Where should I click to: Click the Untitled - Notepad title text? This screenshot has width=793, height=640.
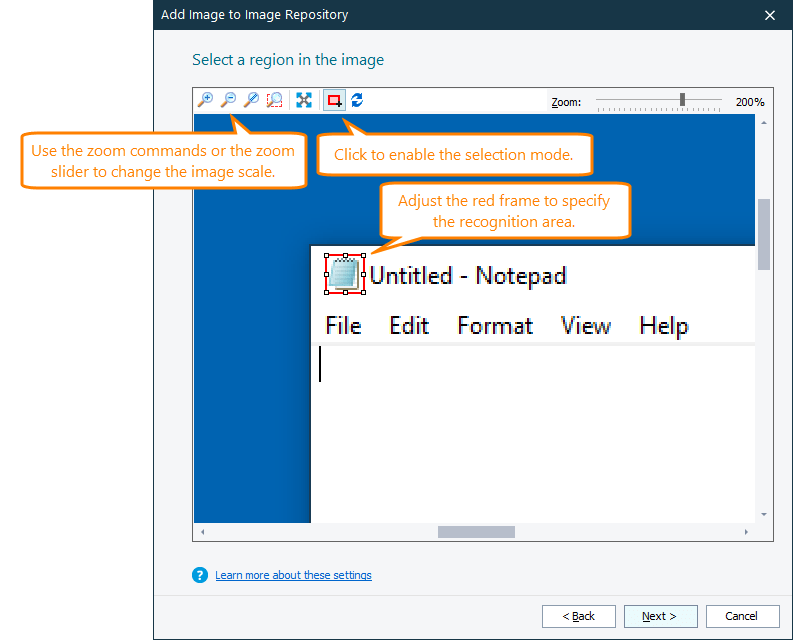(x=468, y=276)
